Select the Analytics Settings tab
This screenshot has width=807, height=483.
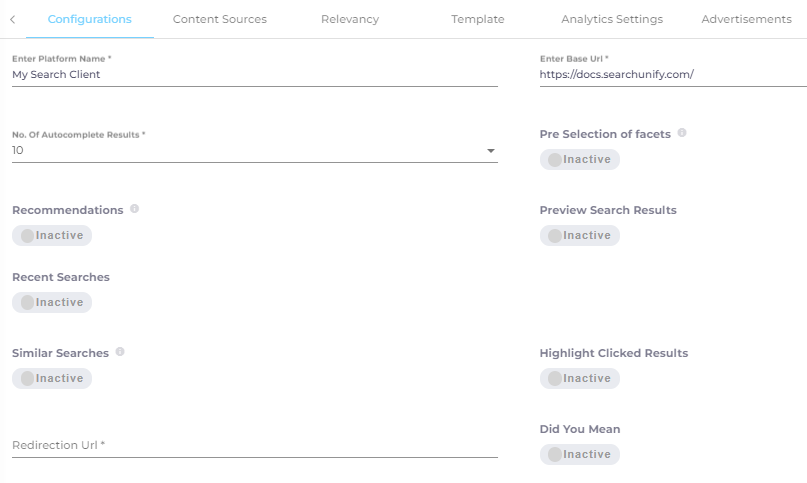pyautogui.click(x=612, y=19)
